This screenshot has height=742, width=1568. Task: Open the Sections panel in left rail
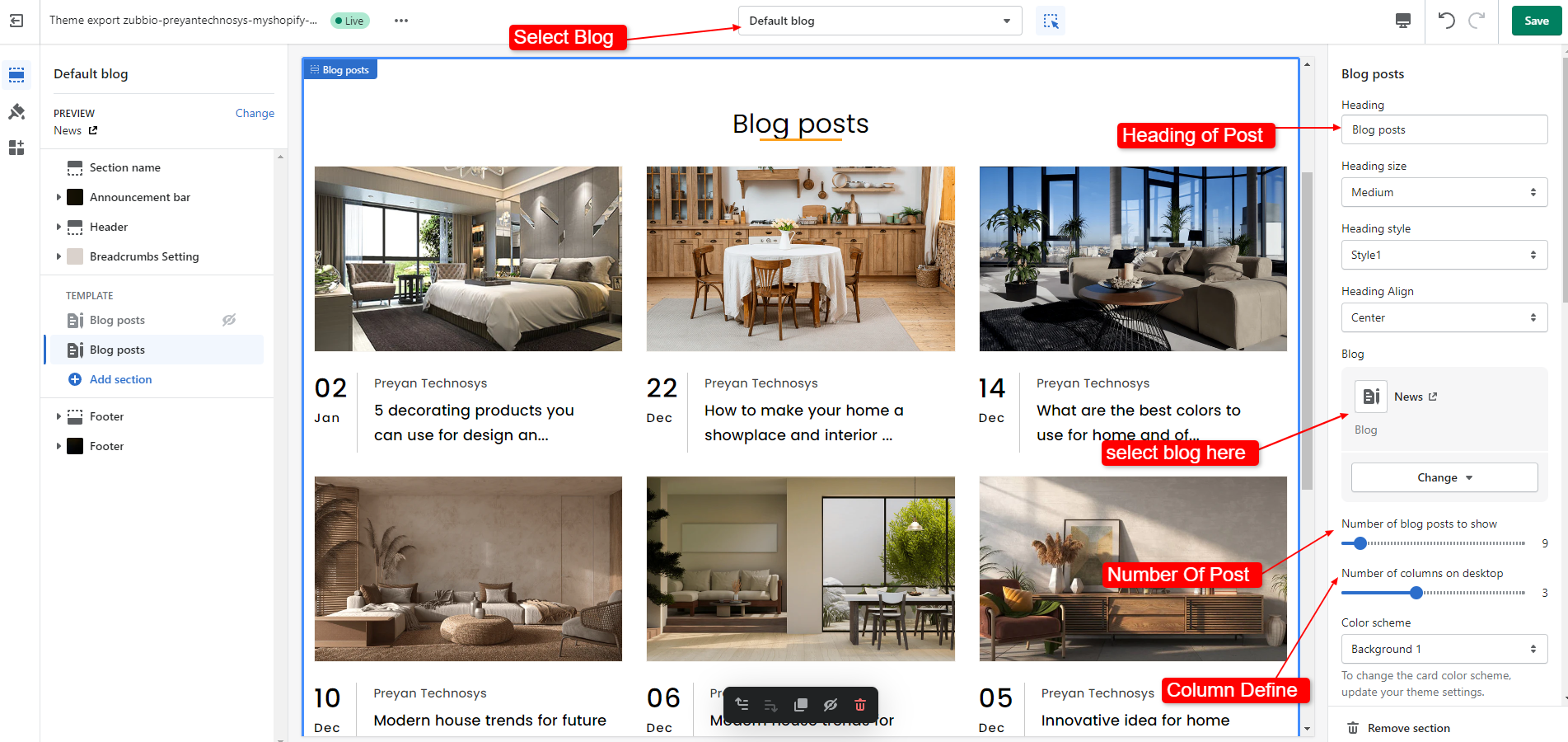pos(16,75)
